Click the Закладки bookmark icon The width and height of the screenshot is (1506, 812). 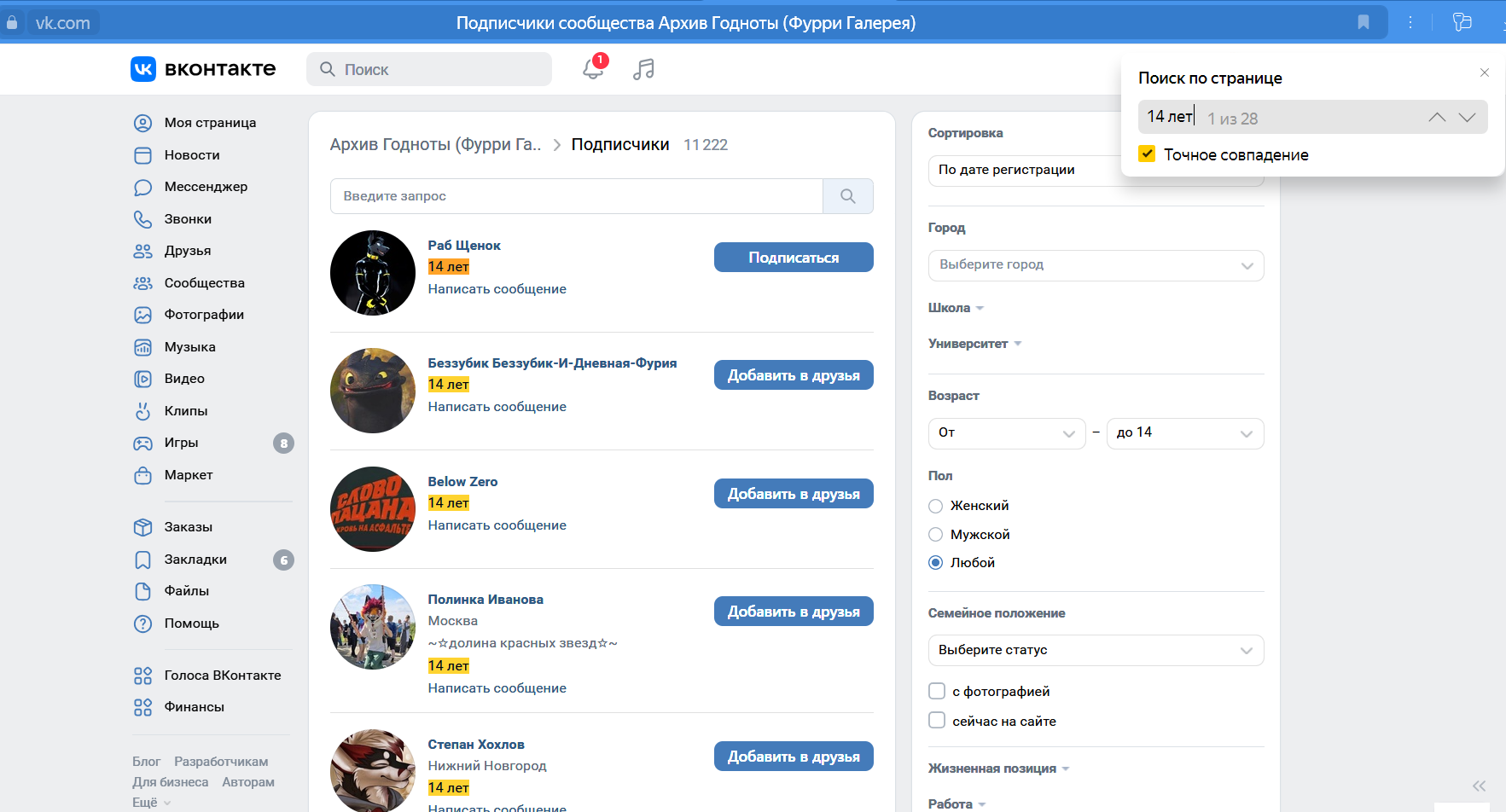tap(142, 560)
